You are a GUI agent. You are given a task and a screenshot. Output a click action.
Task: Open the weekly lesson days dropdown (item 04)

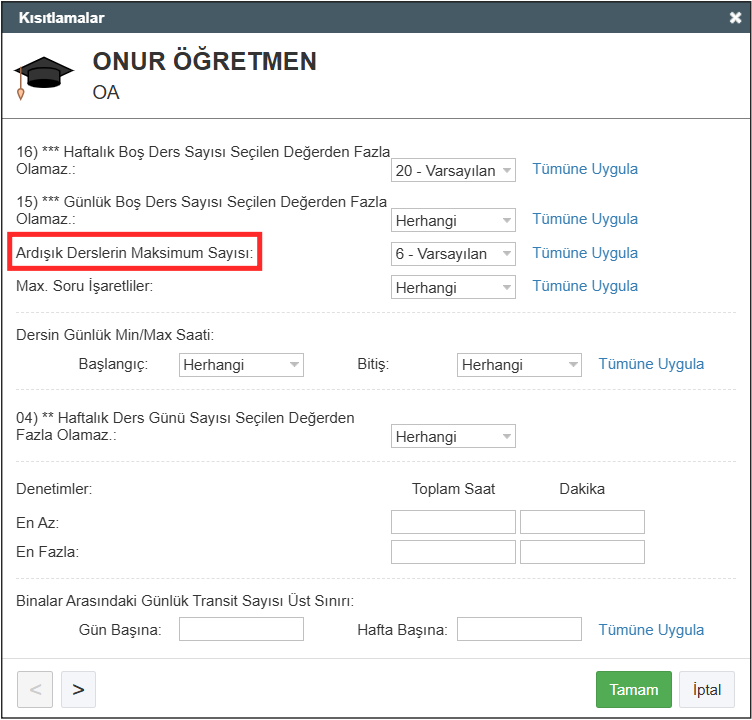point(453,436)
